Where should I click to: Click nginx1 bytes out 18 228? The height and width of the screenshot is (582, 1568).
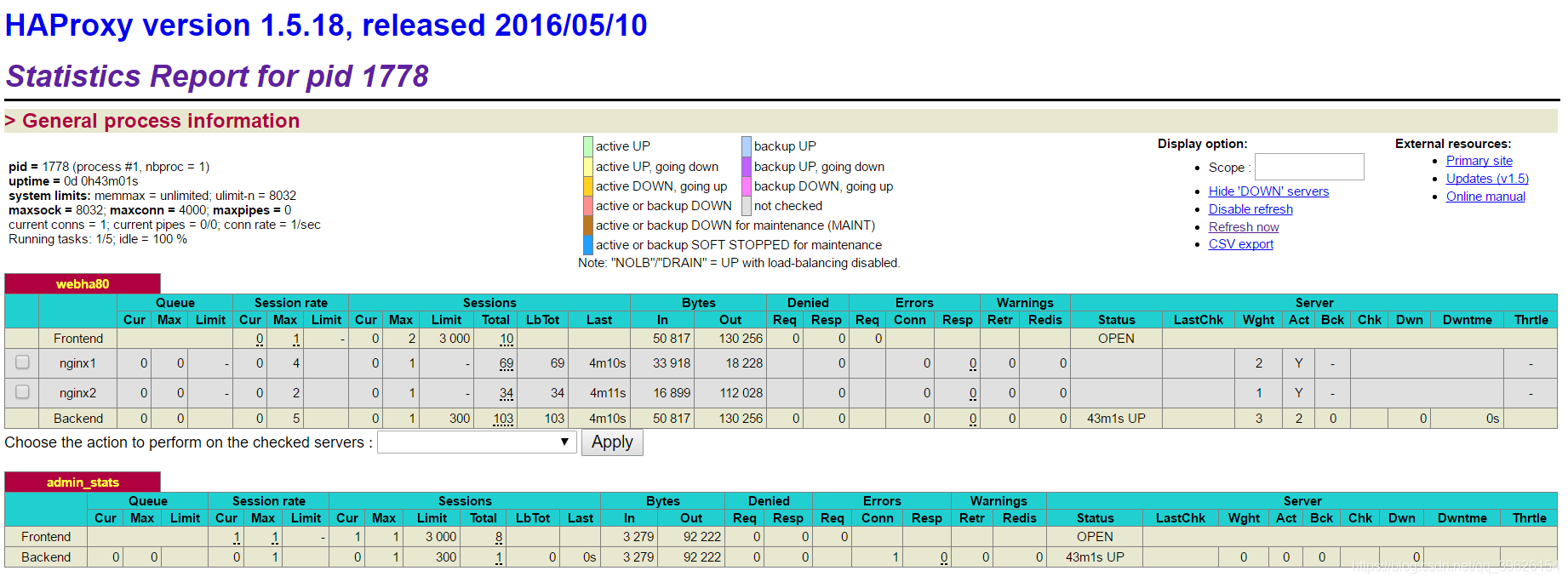pos(744,363)
